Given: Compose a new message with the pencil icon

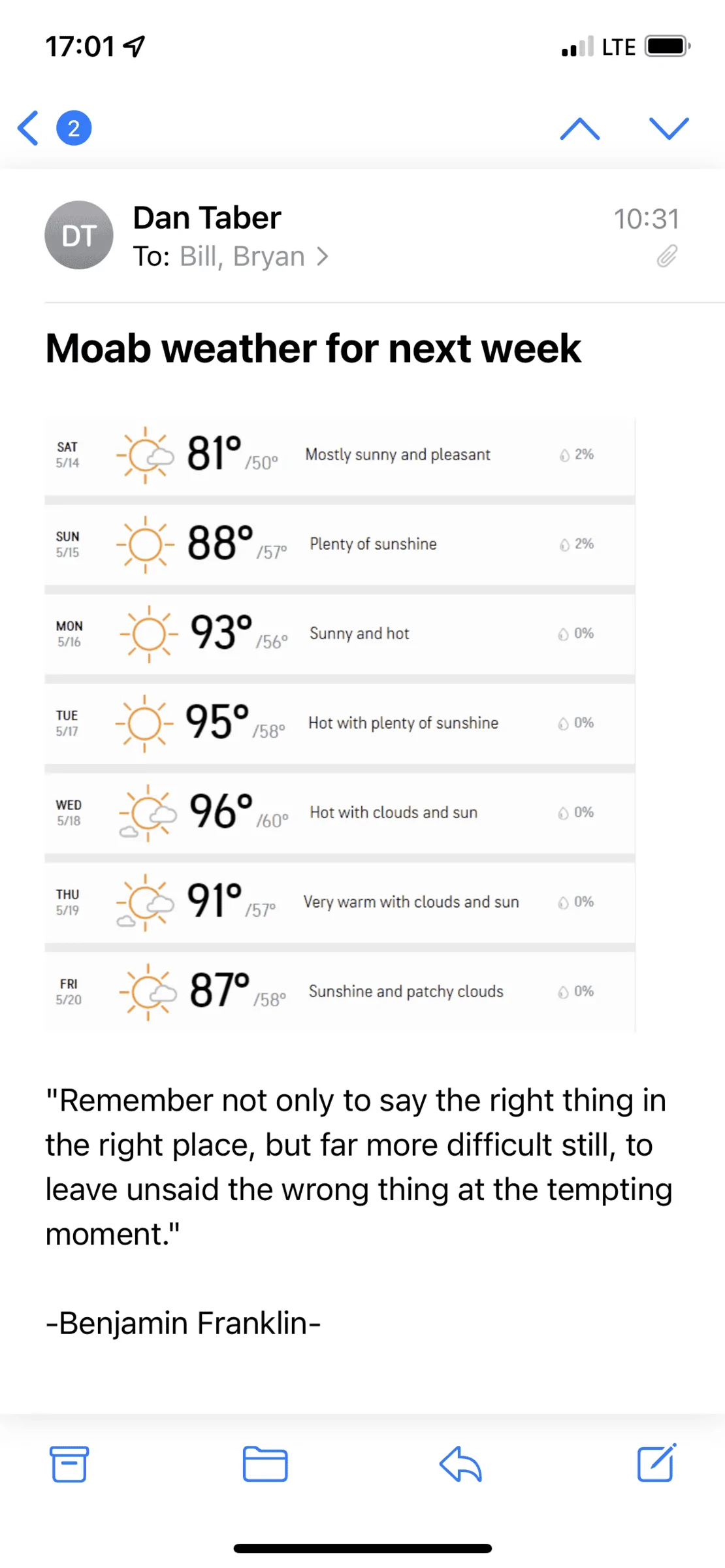Looking at the screenshot, I should click(x=656, y=1463).
